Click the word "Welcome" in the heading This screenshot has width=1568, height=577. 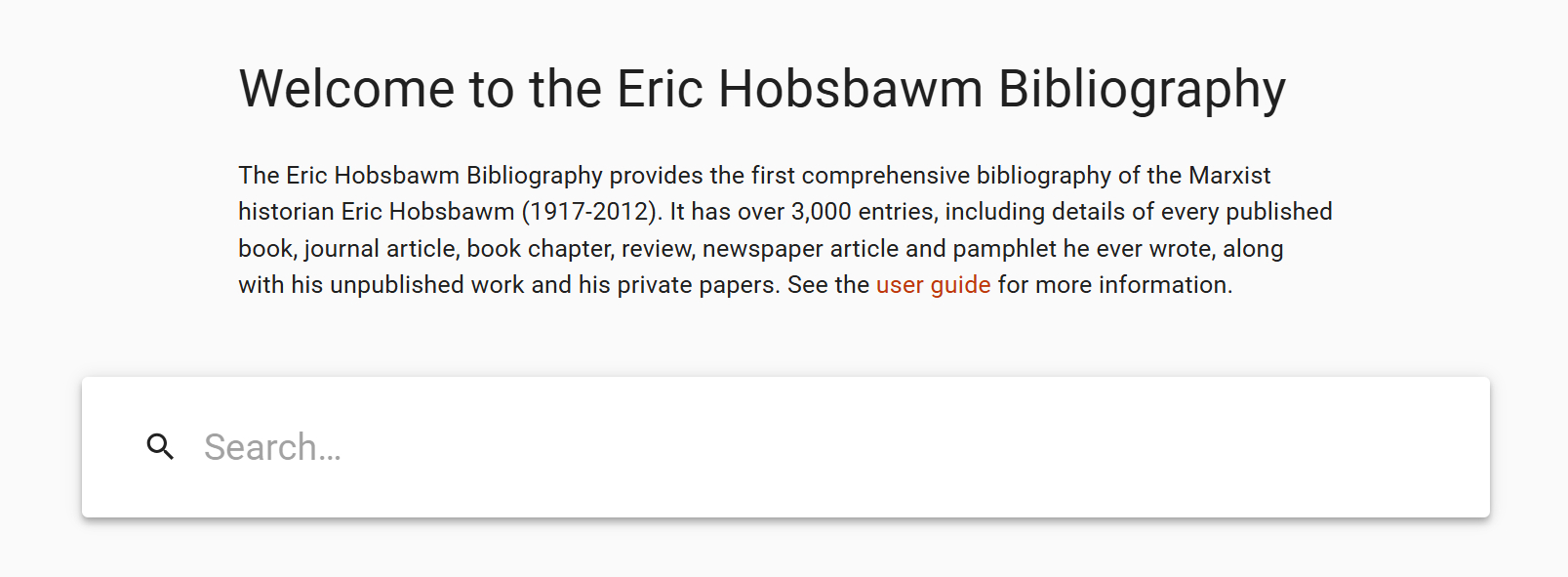coord(347,89)
